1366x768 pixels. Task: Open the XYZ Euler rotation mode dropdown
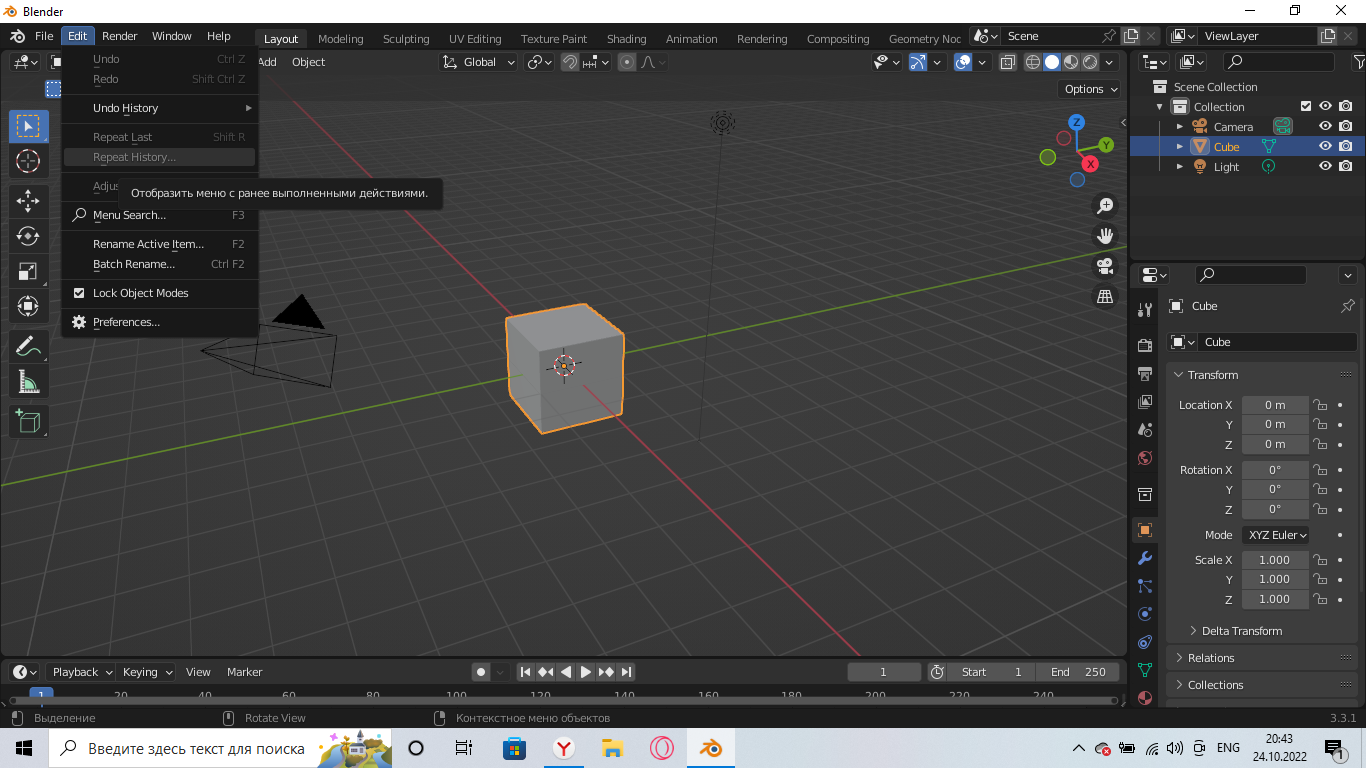click(x=1275, y=534)
